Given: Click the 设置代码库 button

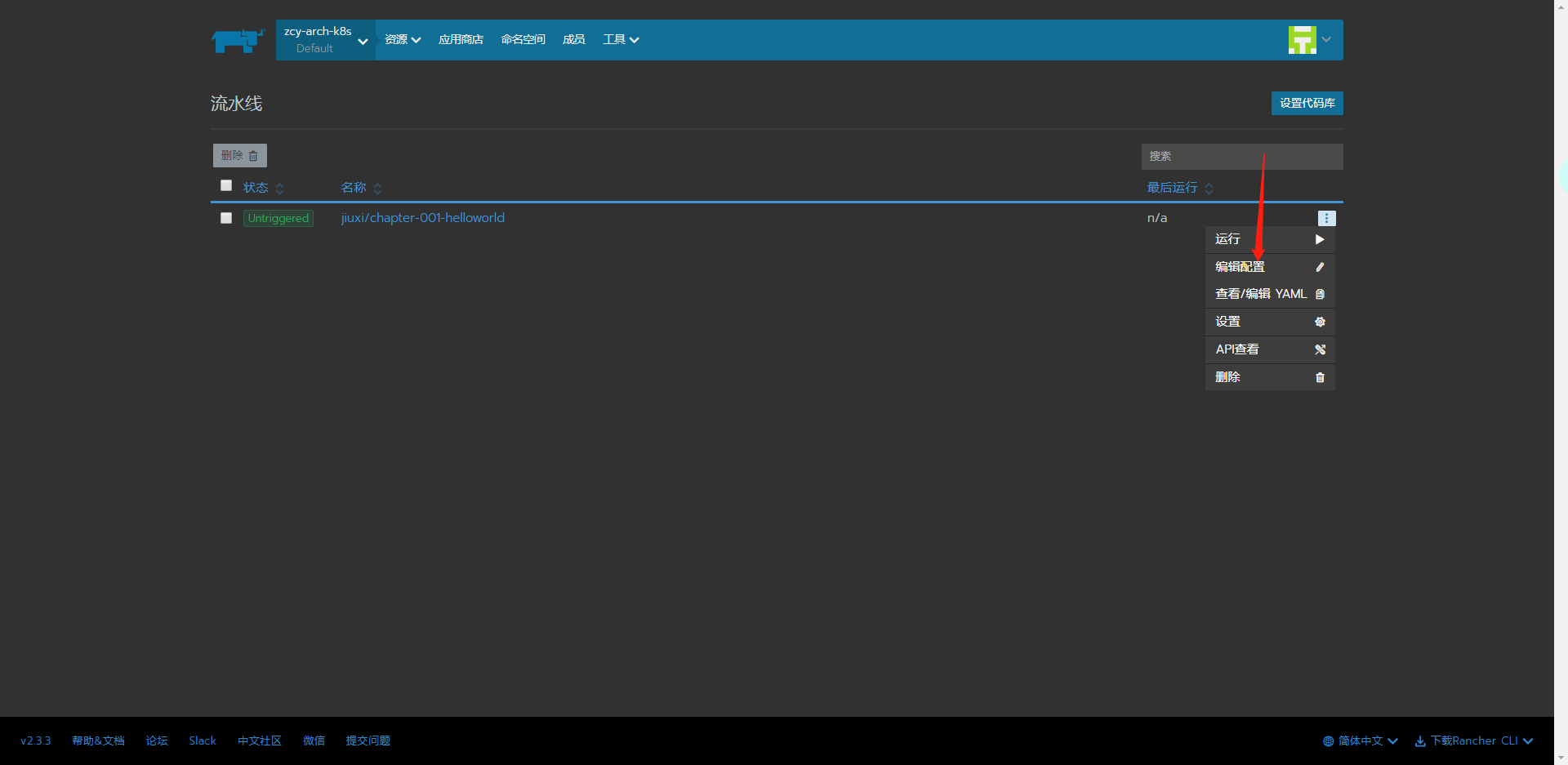Looking at the screenshot, I should coord(1307,104).
